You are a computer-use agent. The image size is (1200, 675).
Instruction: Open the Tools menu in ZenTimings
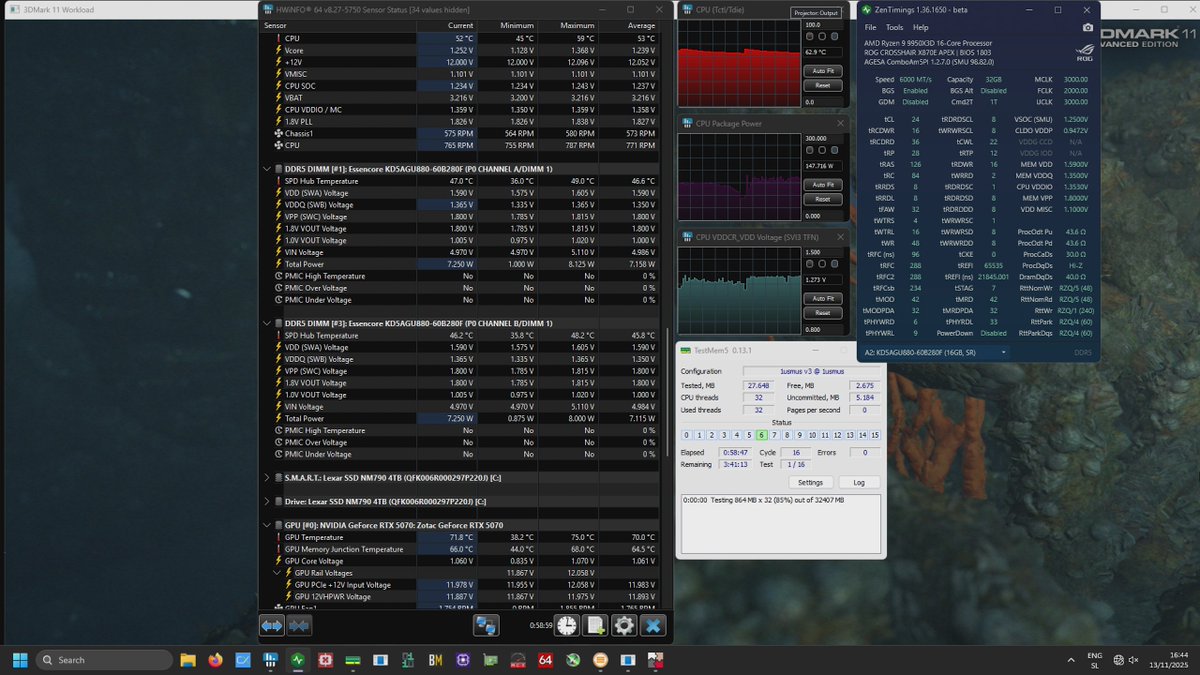[x=894, y=27]
